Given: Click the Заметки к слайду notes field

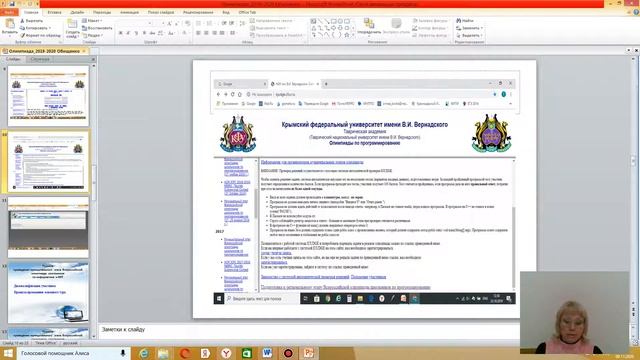Looking at the screenshot, I should (308, 330).
